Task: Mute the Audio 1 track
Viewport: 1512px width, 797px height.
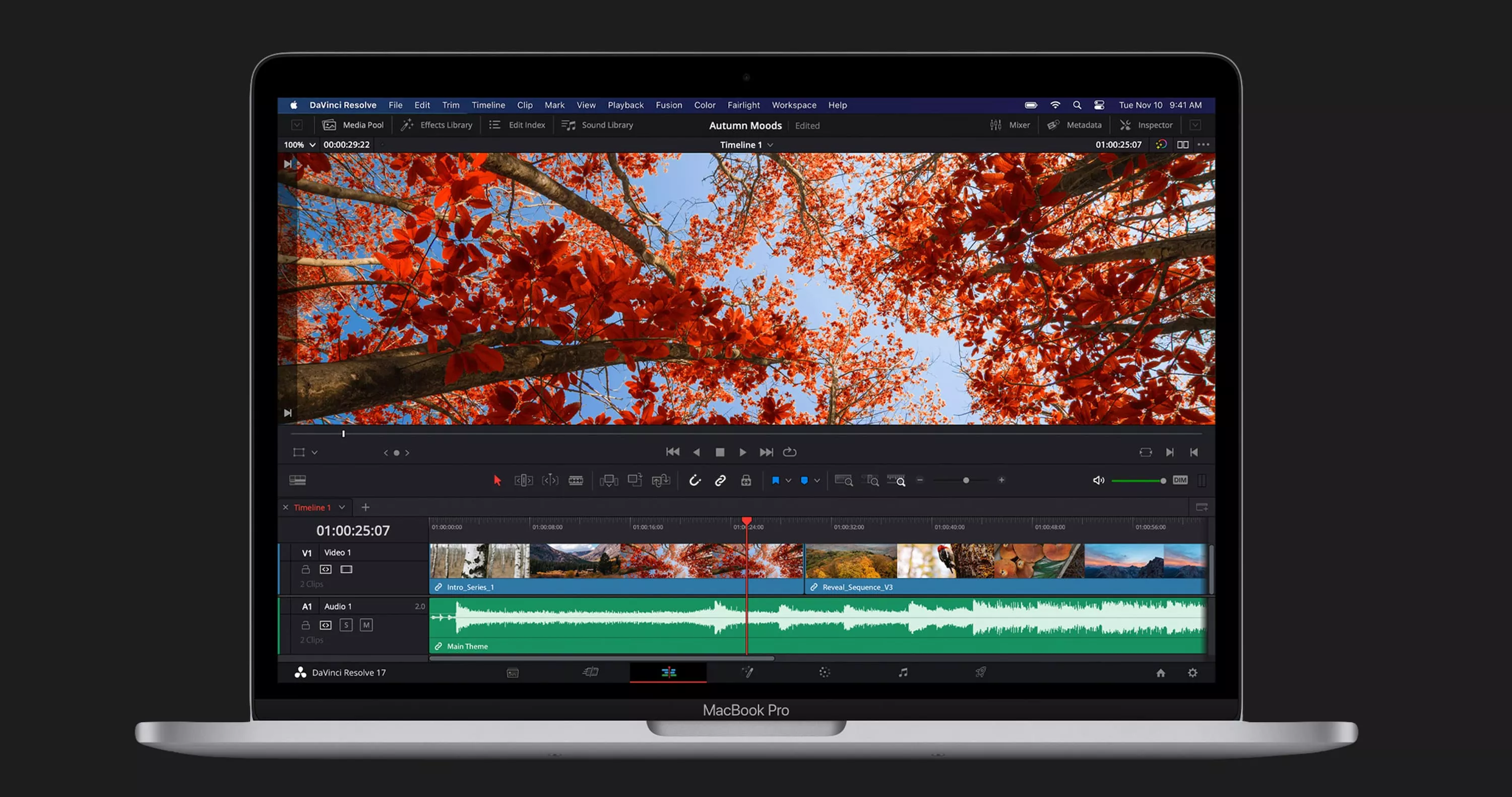Action: pyautogui.click(x=366, y=625)
